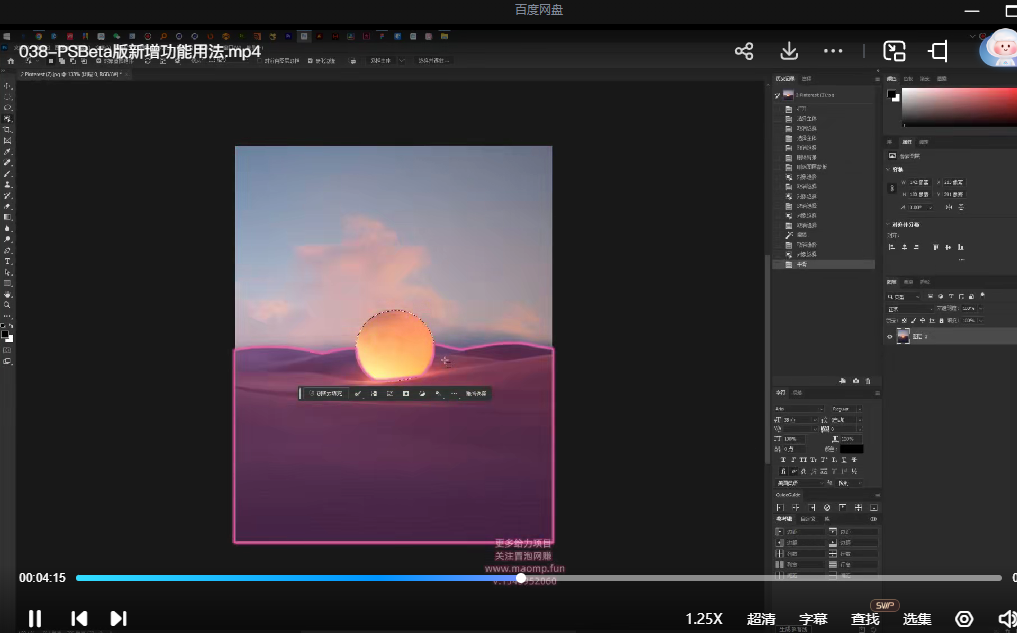Screen dimensions: 1017x633
Task: Select the Clone Stamp tool
Action: [8, 185]
